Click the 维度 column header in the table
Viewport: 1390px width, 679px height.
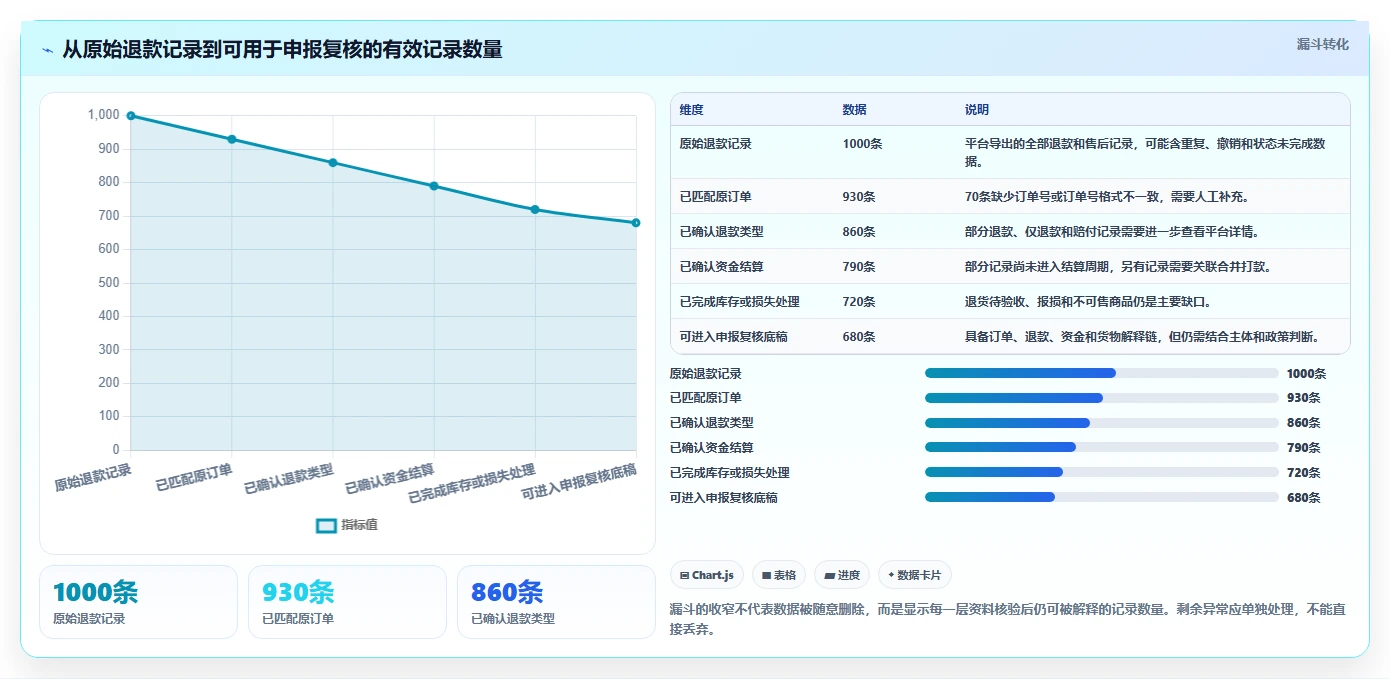(692, 110)
